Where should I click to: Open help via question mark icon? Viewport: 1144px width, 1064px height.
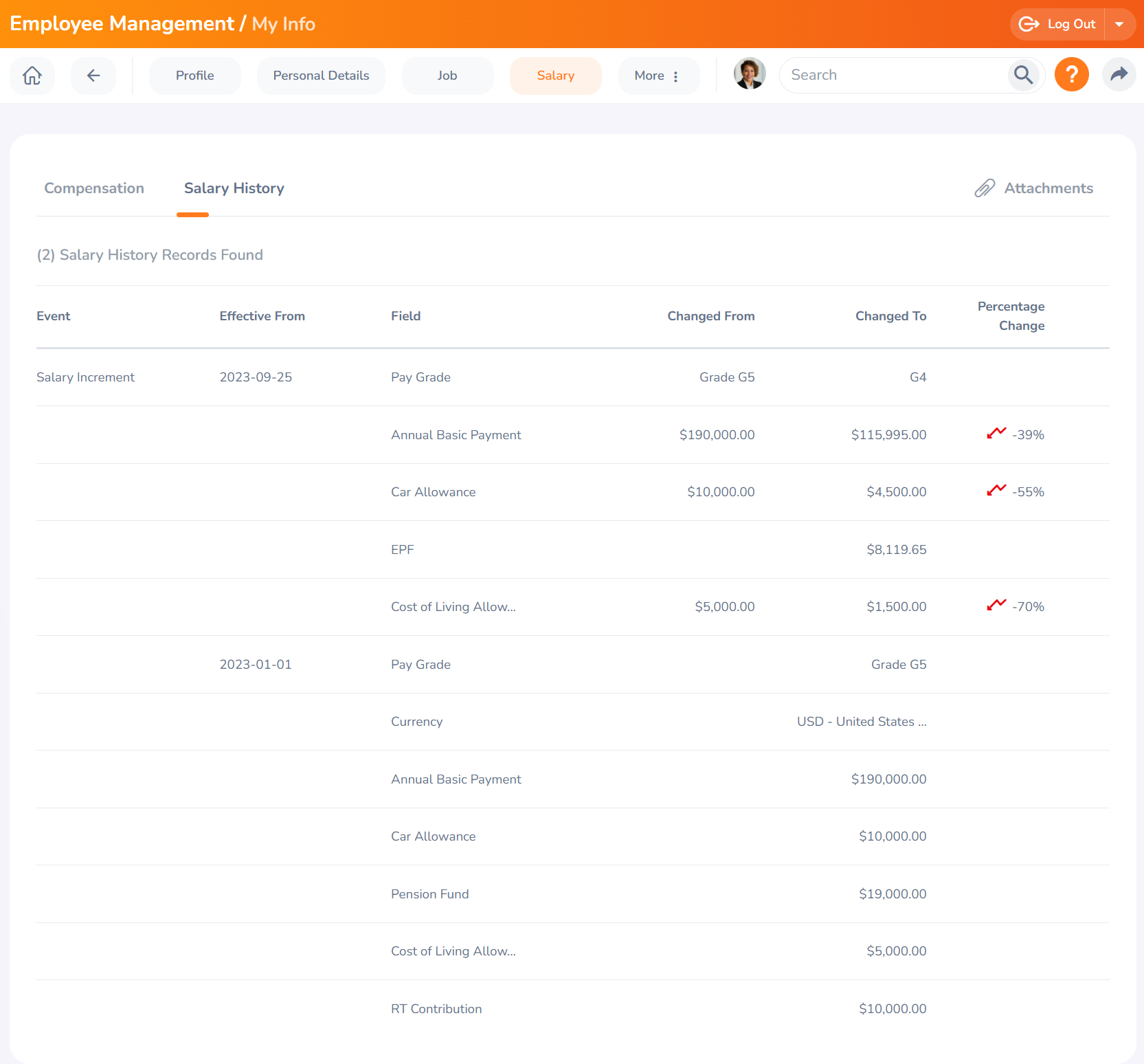[1071, 75]
